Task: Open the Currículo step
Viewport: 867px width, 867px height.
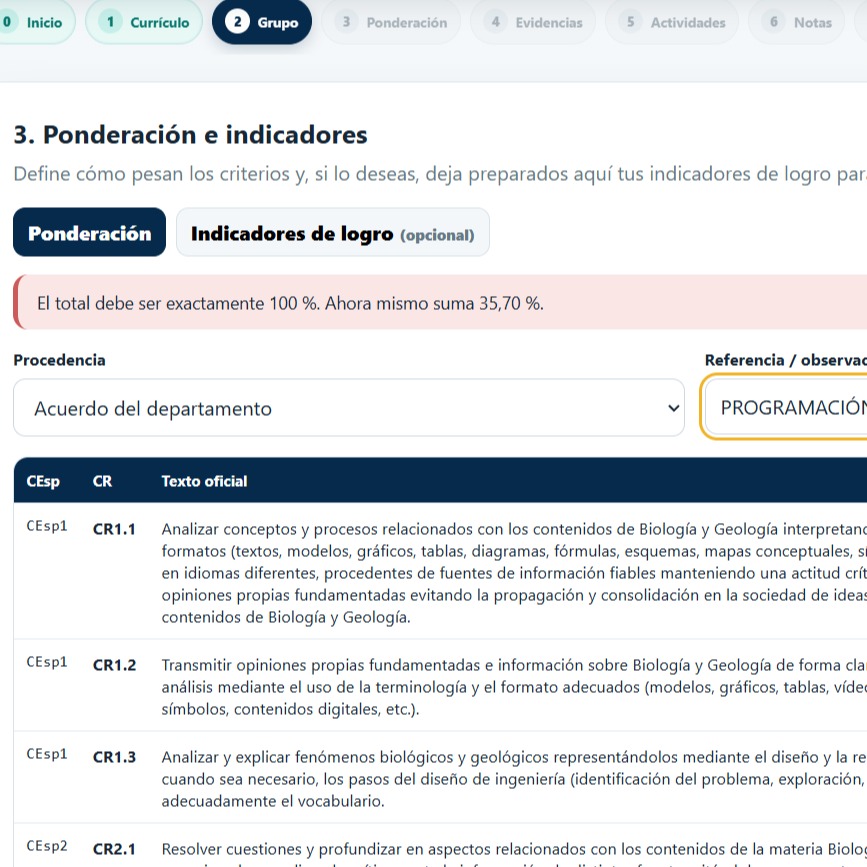Action: click(x=144, y=22)
